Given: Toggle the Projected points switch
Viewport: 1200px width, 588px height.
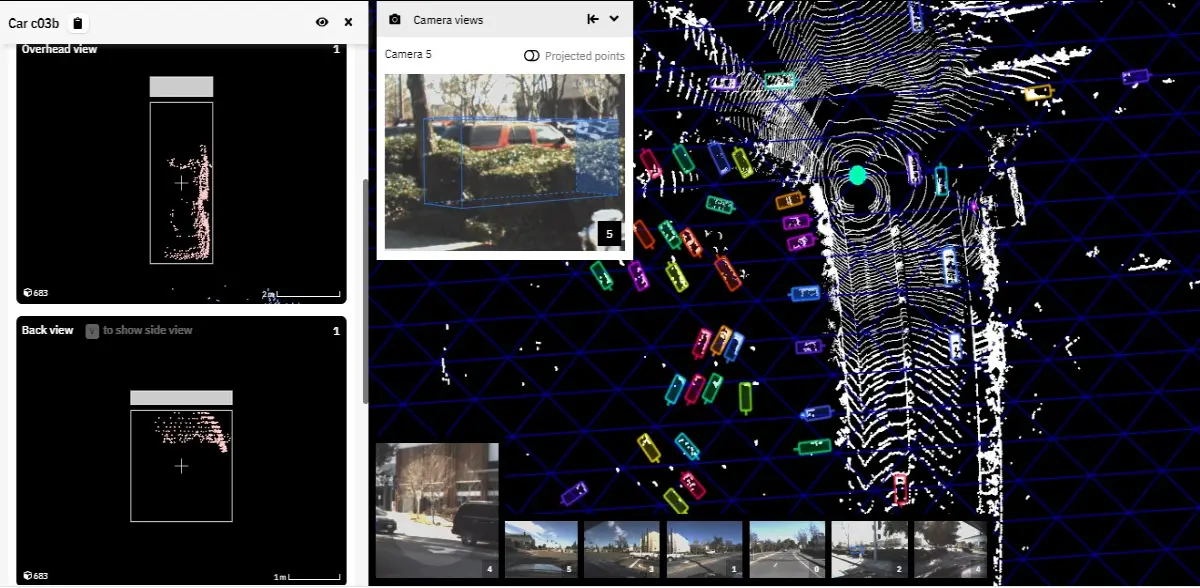Looking at the screenshot, I should pos(532,56).
